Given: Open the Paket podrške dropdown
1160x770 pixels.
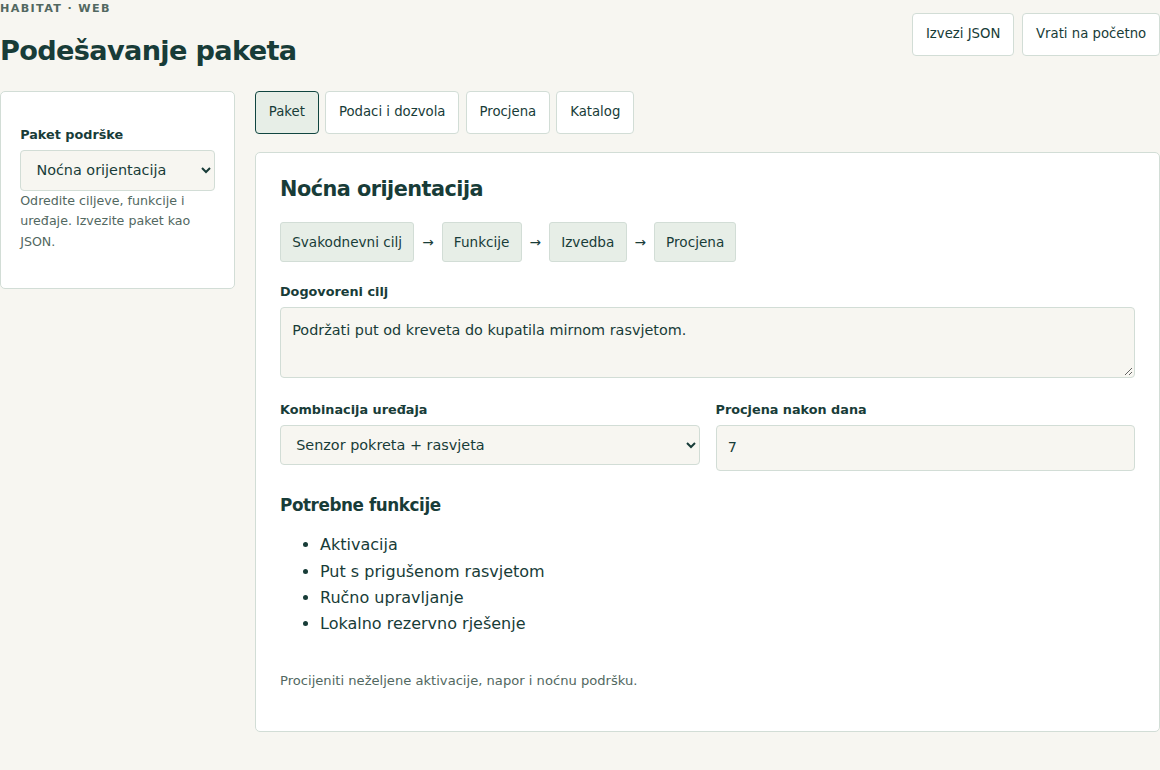Looking at the screenshot, I should click(118, 170).
